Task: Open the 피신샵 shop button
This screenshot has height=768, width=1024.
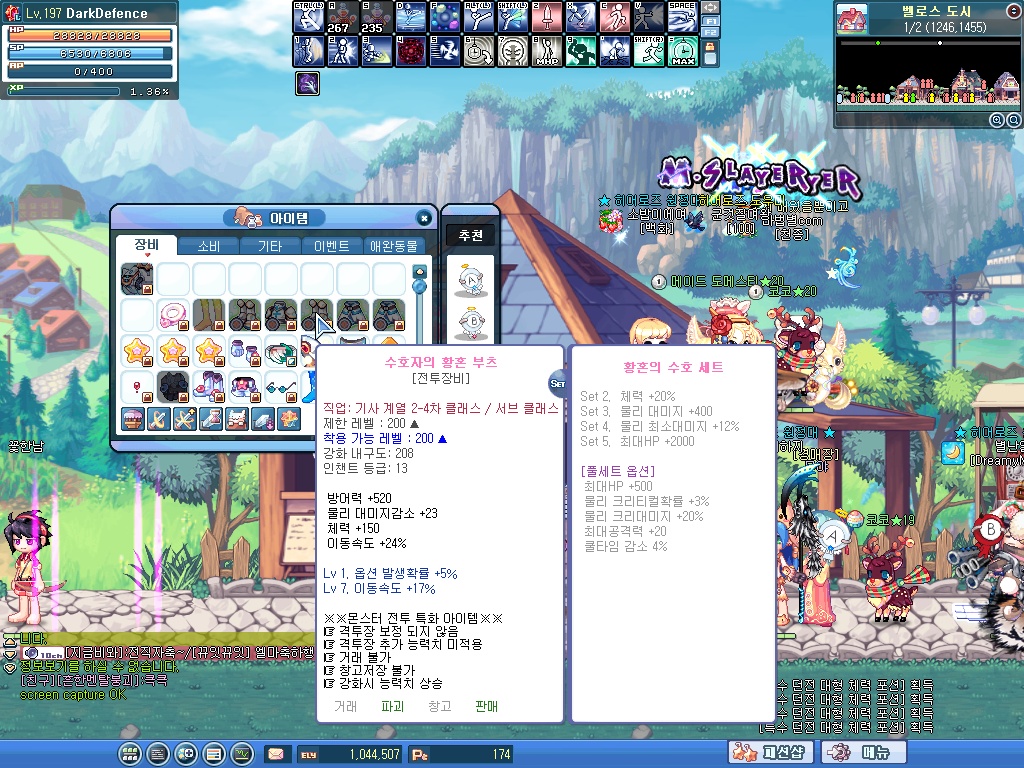Action: [771, 752]
